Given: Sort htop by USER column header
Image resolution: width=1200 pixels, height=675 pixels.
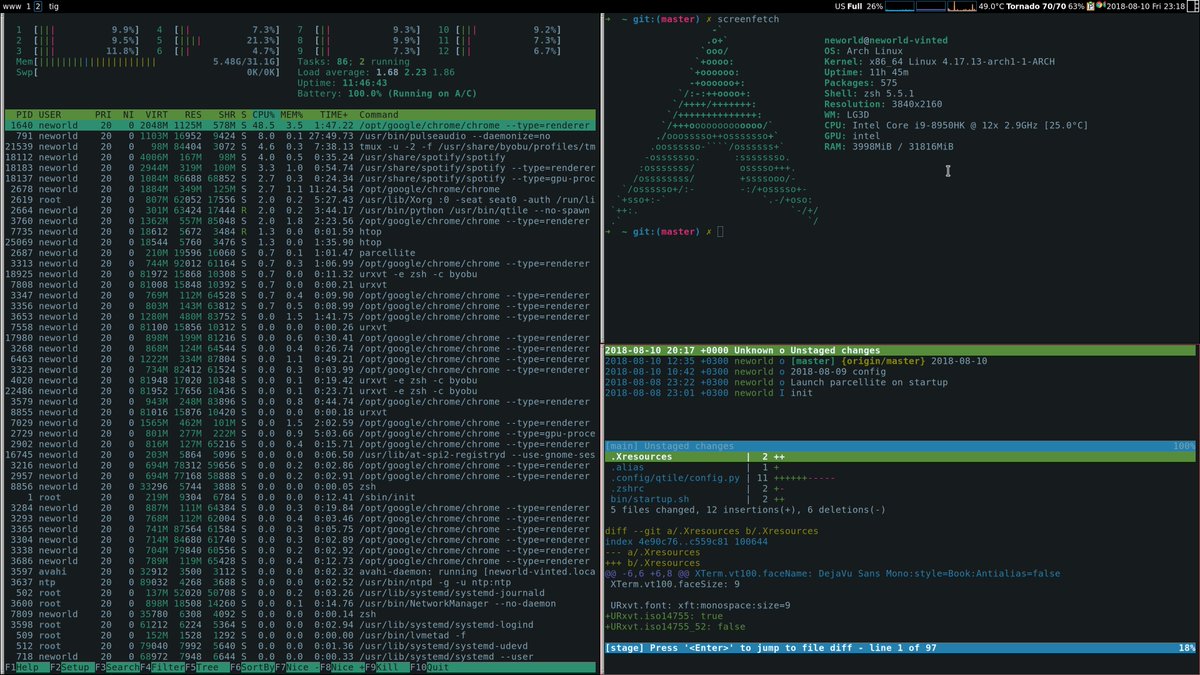Looking at the screenshot, I should point(50,115).
